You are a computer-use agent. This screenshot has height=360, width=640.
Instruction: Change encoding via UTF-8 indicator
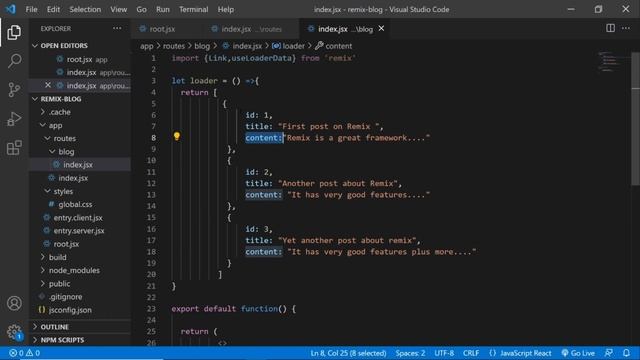[444, 353]
